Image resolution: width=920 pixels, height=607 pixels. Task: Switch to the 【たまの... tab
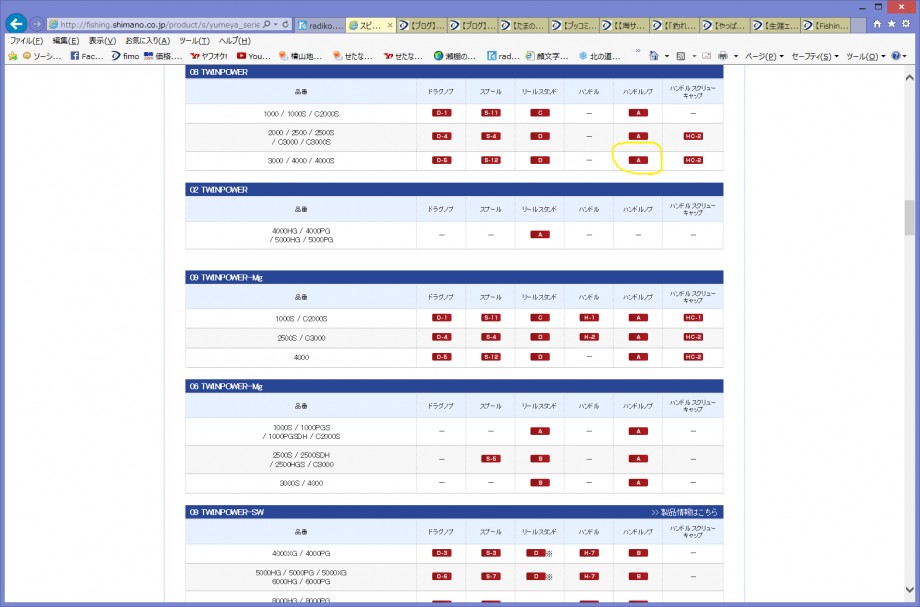pyautogui.click(x=523, y=25)
